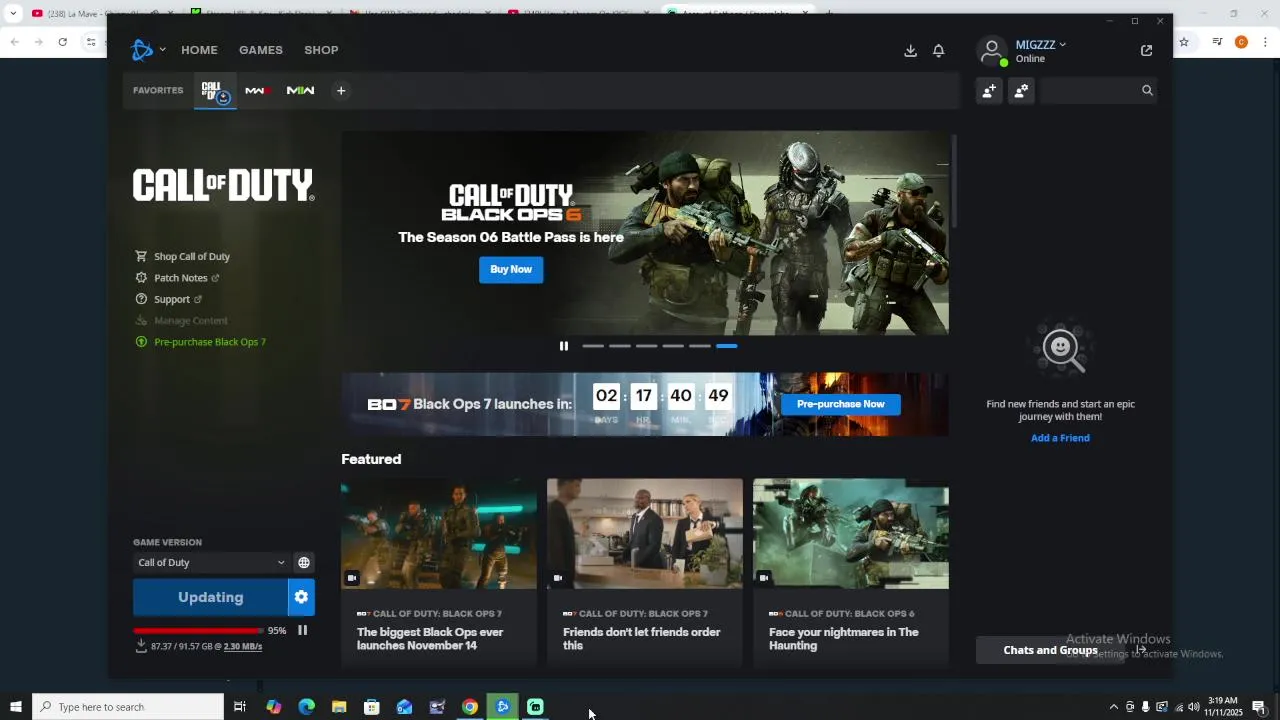Open the volume control in tray
The height and width of the screenshot is (720, 1280).
coord(1194,707)
